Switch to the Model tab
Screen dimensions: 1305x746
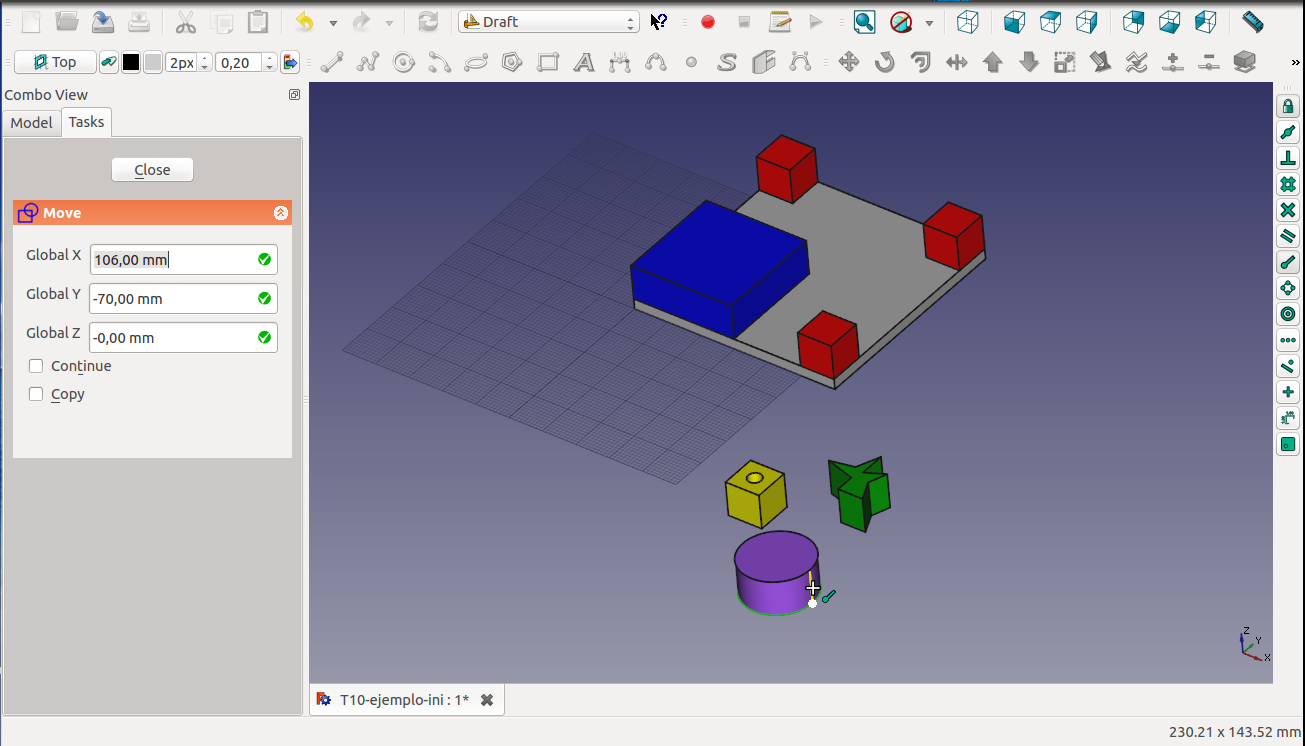click(31, 122)
